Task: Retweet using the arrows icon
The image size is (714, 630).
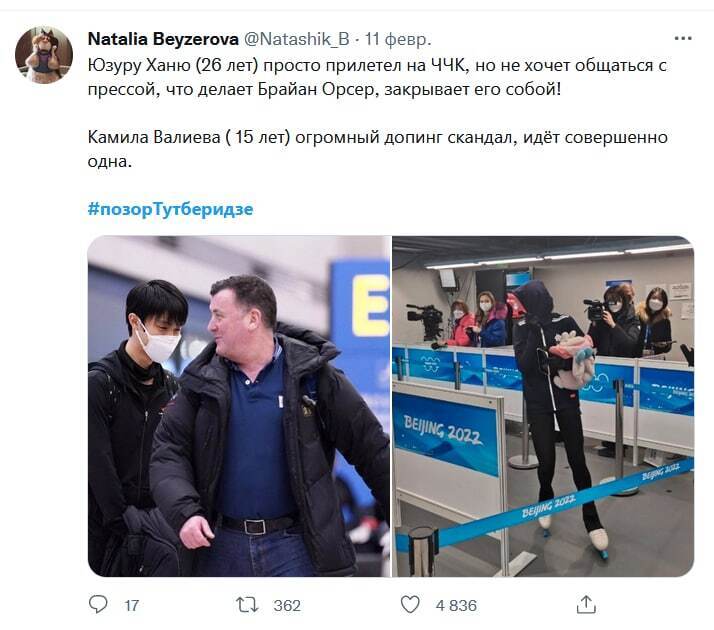Action: click(x=247, y=605)
